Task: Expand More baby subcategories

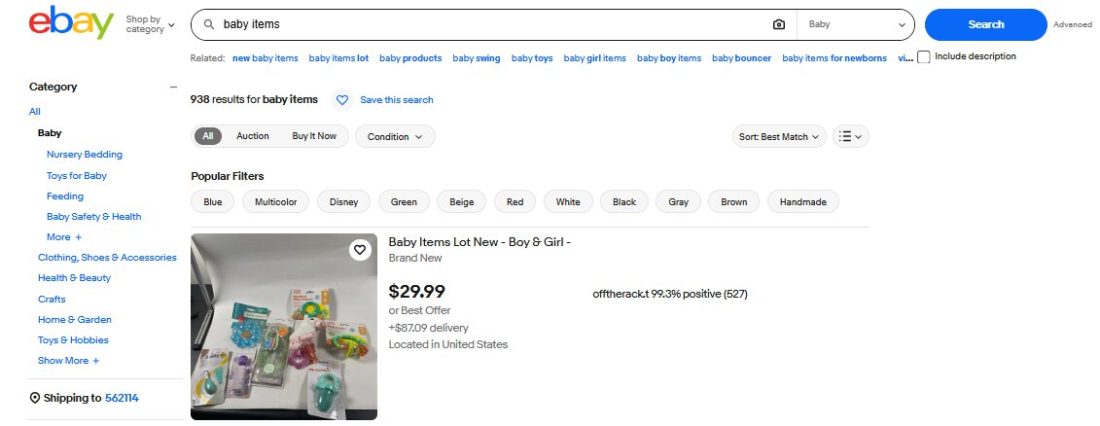Action: coord(64,237)
